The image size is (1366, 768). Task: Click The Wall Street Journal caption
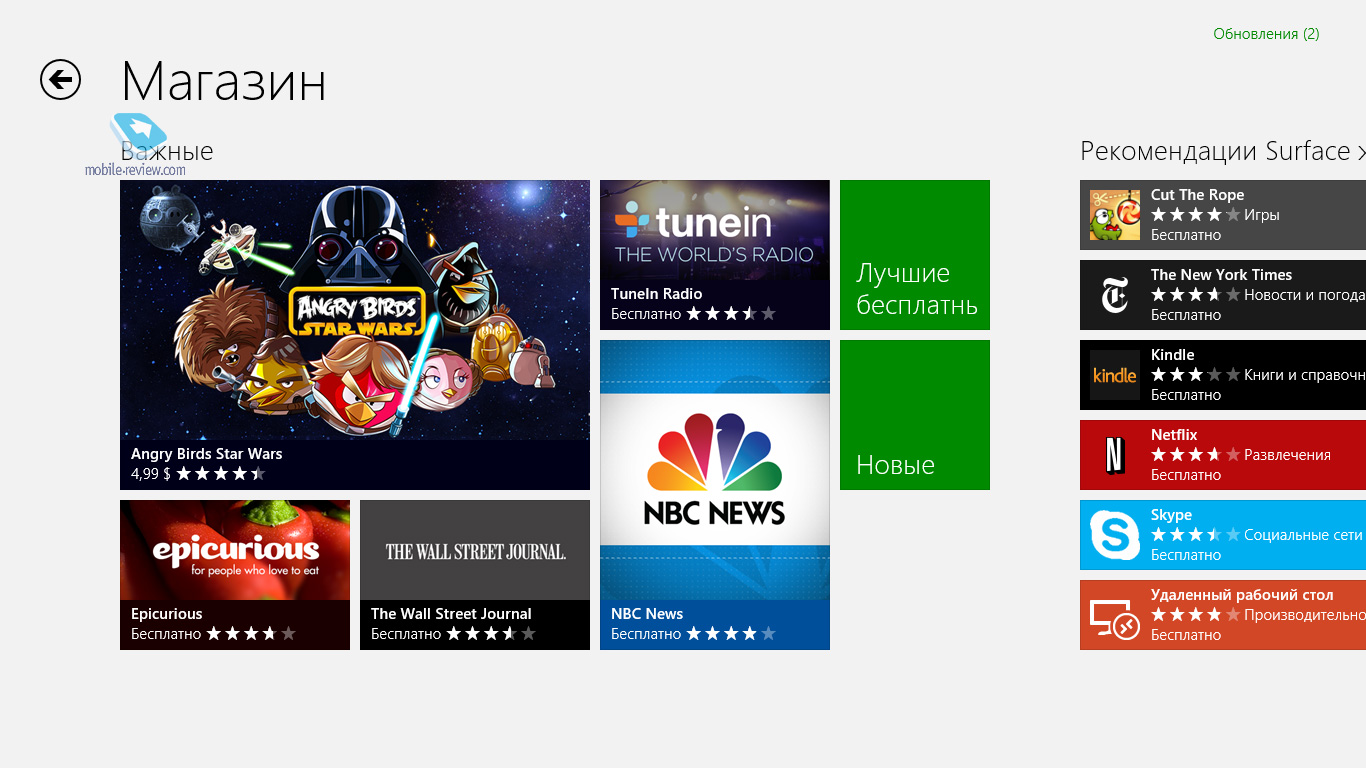click(451, 614)
